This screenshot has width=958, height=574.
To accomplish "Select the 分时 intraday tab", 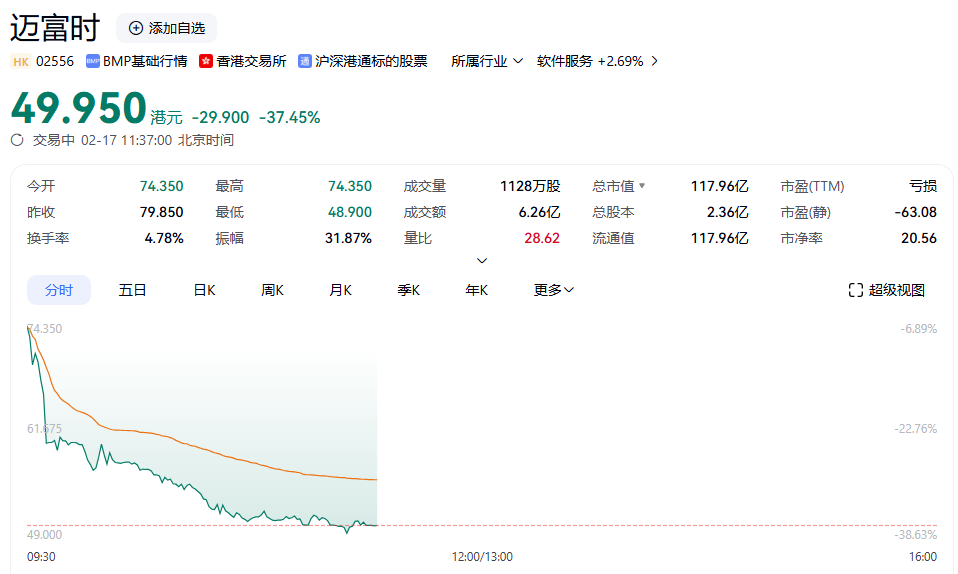I will pyautogui.click(x=59, y=290).
